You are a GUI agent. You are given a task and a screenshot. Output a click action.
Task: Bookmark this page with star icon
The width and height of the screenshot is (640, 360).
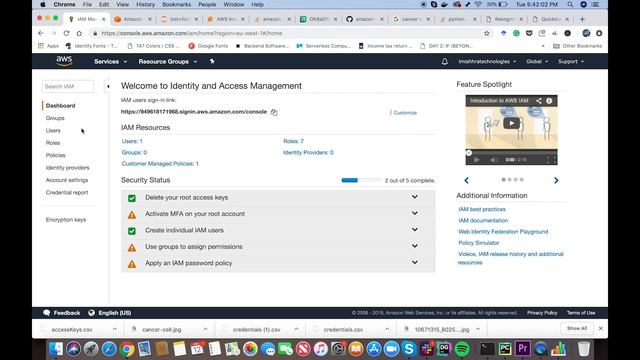(487, 33)
